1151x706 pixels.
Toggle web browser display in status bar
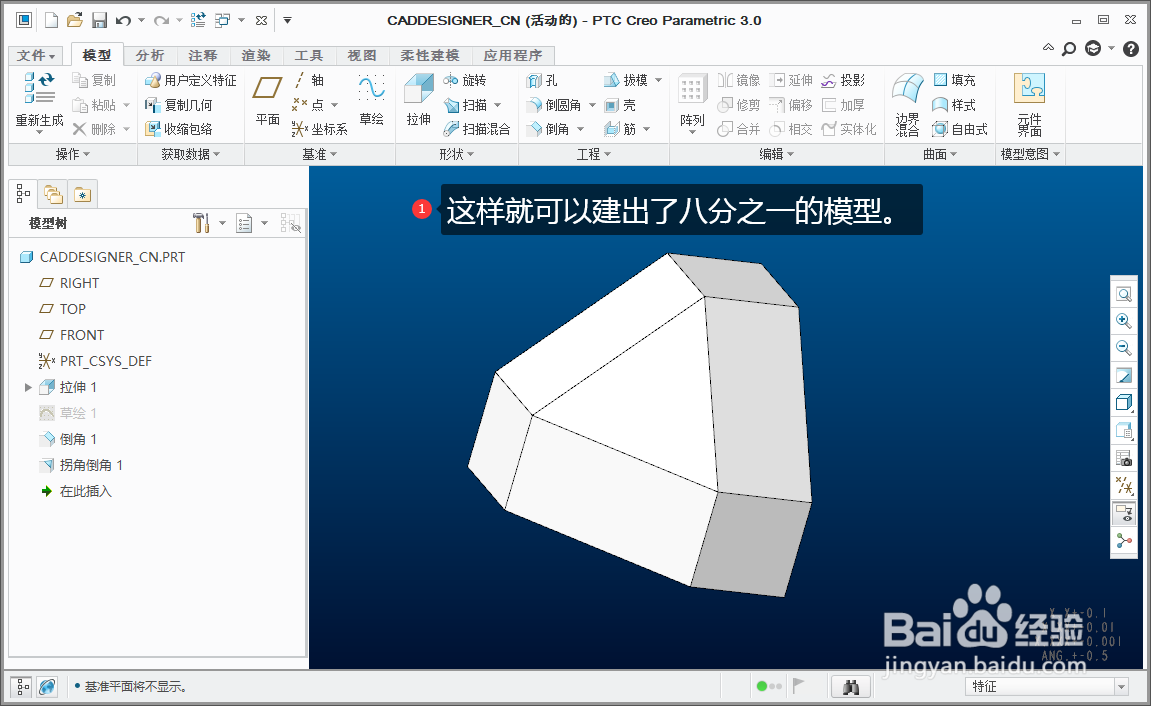point(47,687)
